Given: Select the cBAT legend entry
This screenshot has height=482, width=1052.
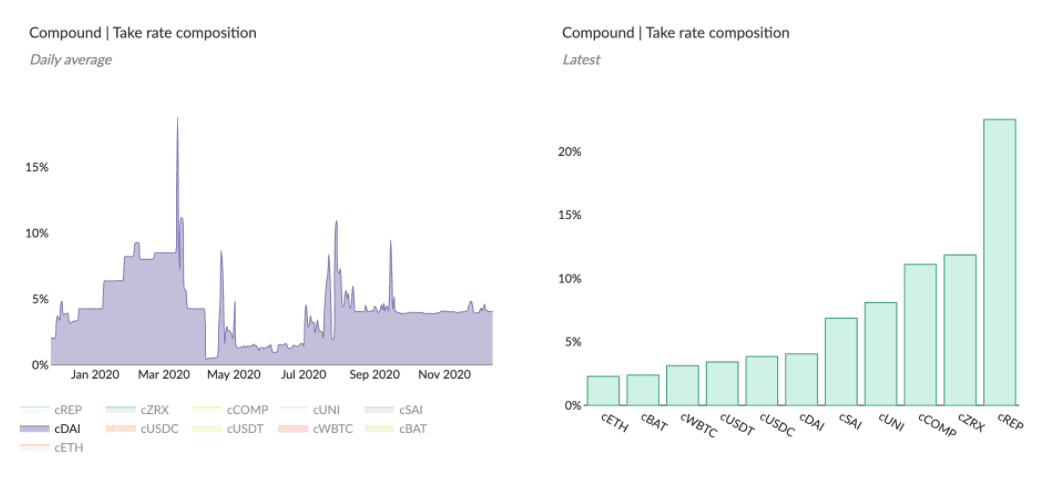Looking at the screenshot, I should pos(395,428).
